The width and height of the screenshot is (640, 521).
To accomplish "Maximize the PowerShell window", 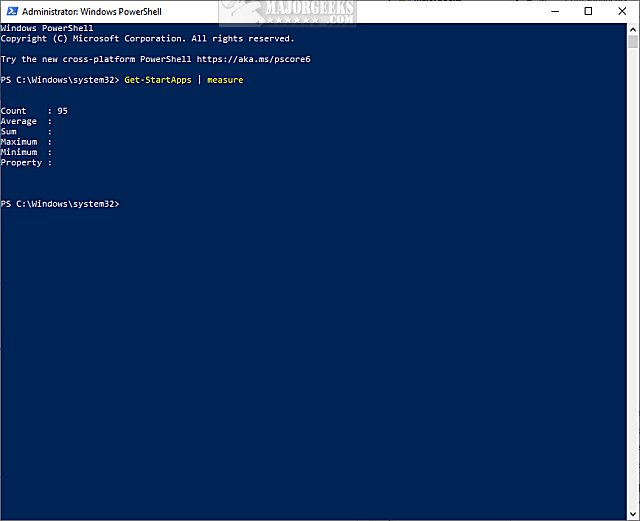I will click(x=588, y=11).
